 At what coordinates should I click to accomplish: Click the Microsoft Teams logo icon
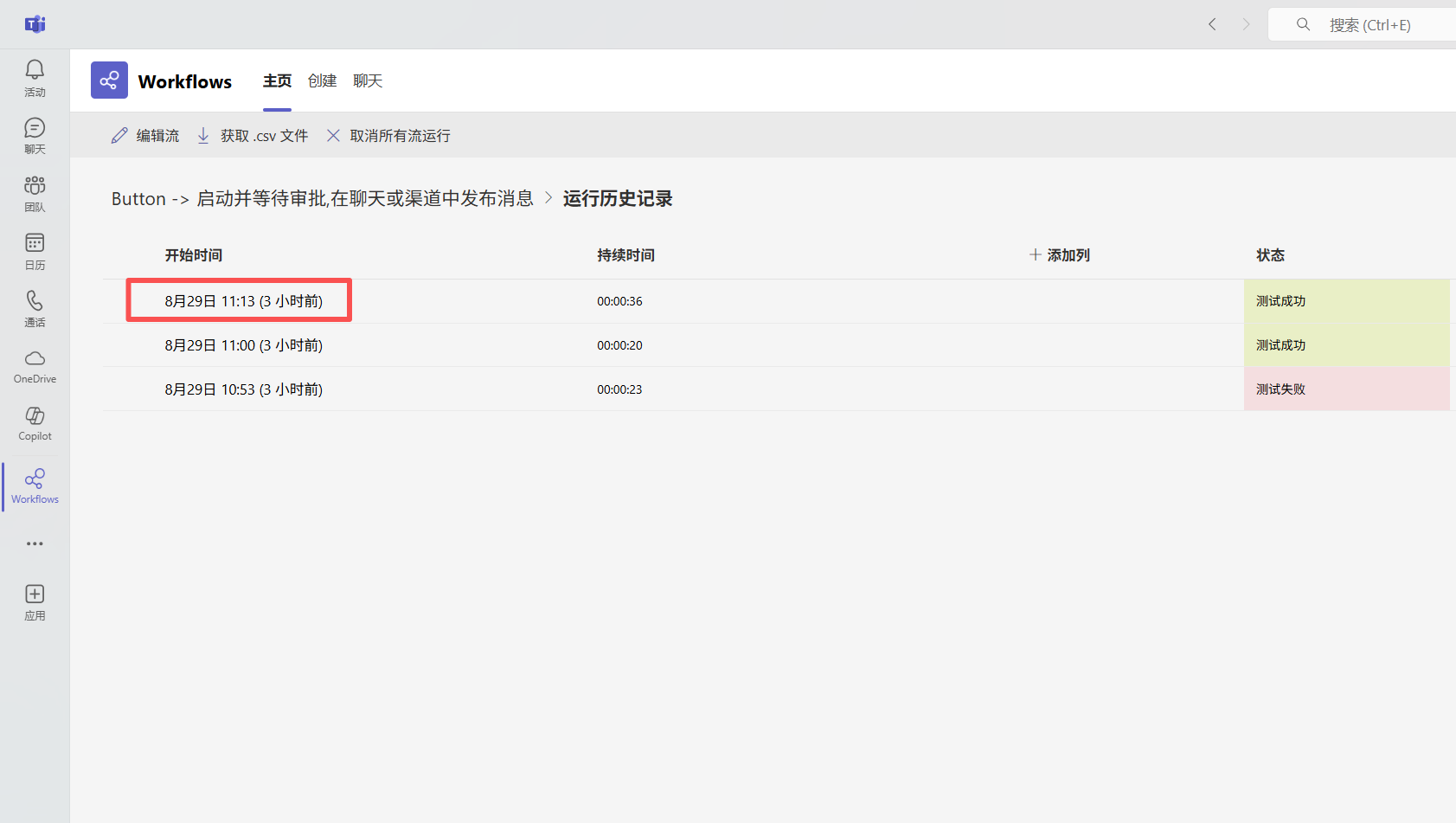pos(35,24)
